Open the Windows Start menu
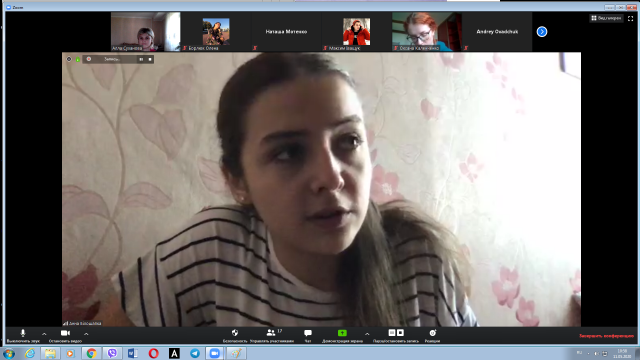This screenshot has height=360, width=640. pyautogui.click(x=9, y=353)
